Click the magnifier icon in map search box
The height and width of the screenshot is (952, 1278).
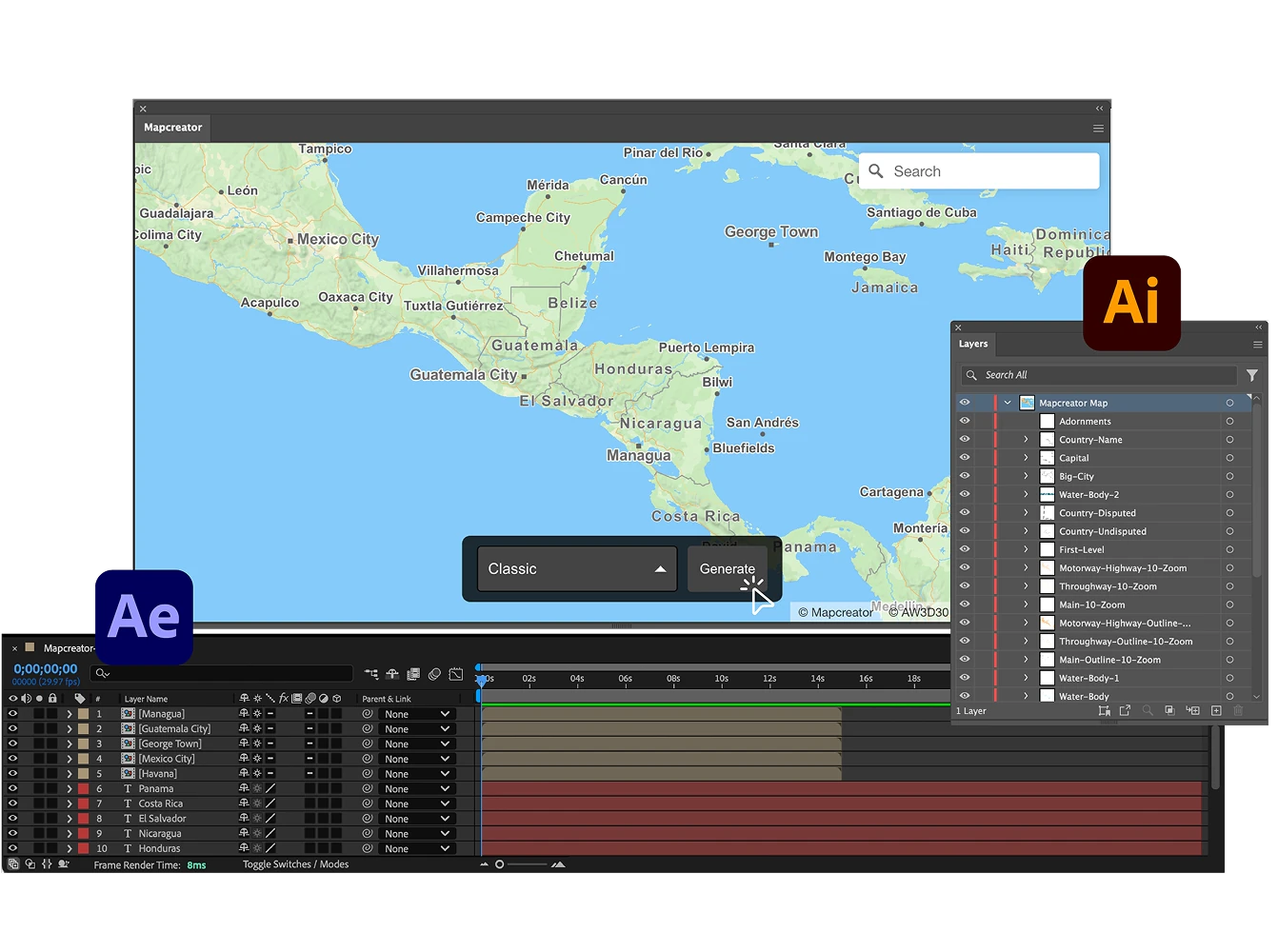pyautogui.click(x=876, y=171)
